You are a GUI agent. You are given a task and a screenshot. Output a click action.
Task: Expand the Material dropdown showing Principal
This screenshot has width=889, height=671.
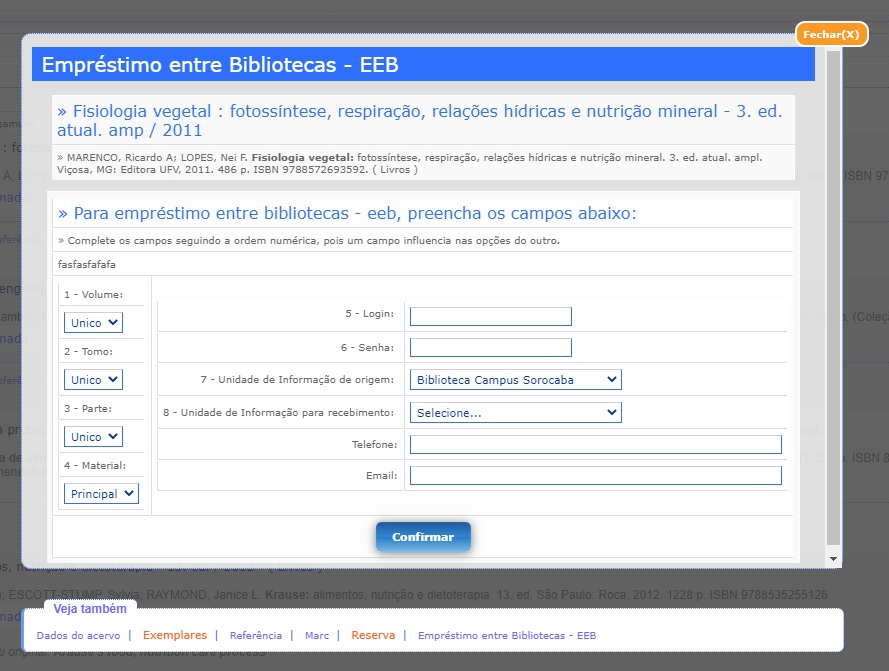(101, 493)
